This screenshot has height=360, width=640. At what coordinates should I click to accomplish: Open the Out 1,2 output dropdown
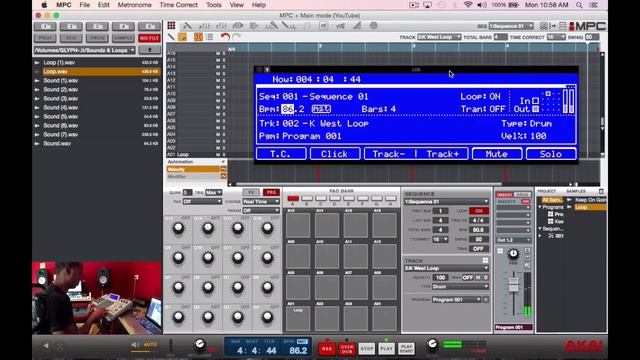pos(513,240)
